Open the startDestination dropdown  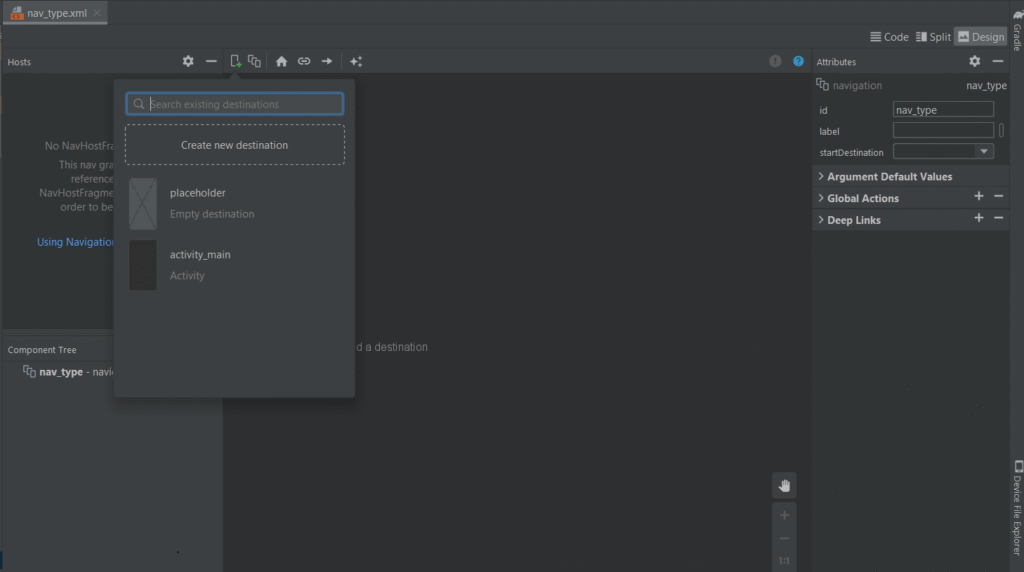[984, 151]
